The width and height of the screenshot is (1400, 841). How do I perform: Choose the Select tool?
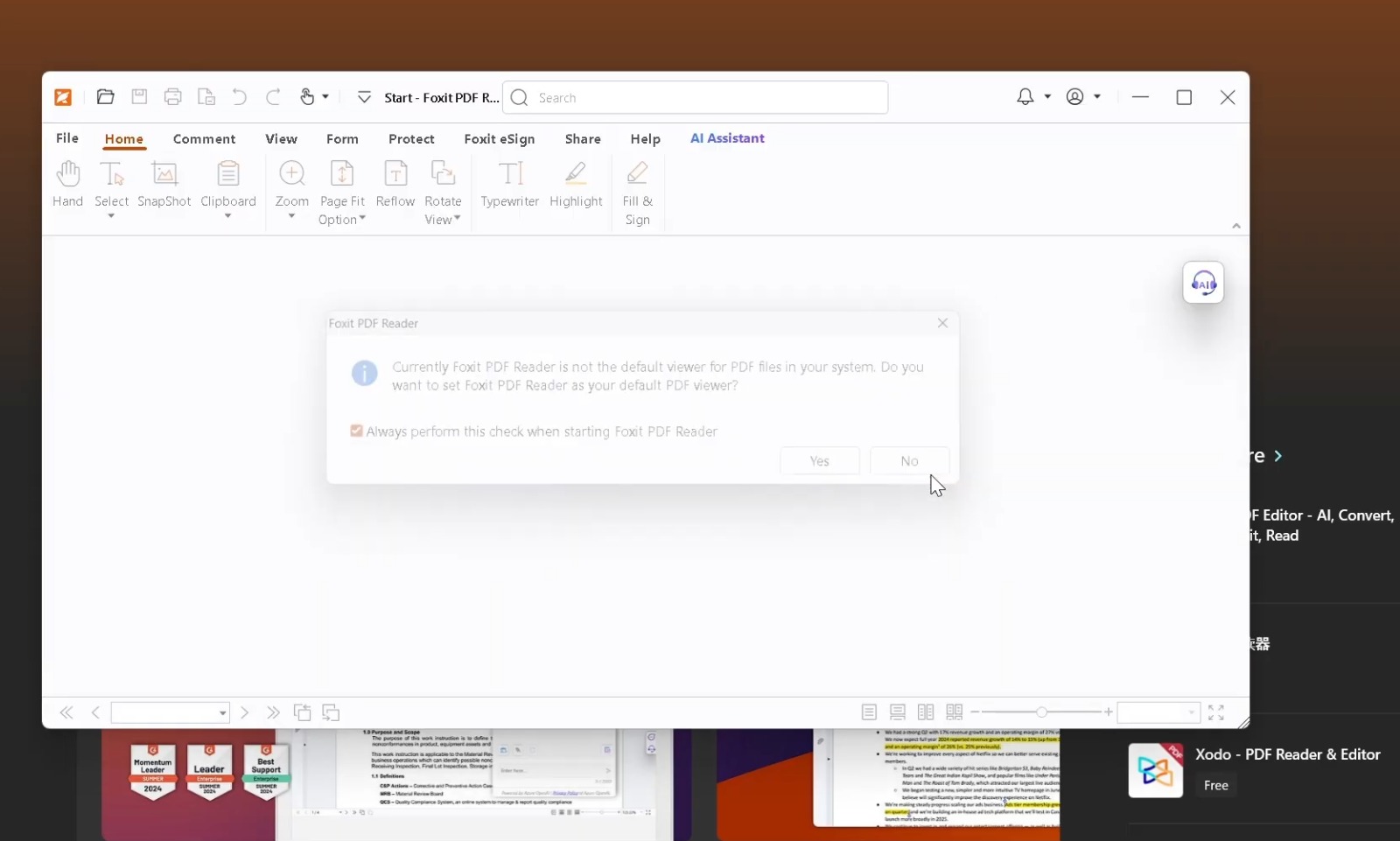click(111, 184)
